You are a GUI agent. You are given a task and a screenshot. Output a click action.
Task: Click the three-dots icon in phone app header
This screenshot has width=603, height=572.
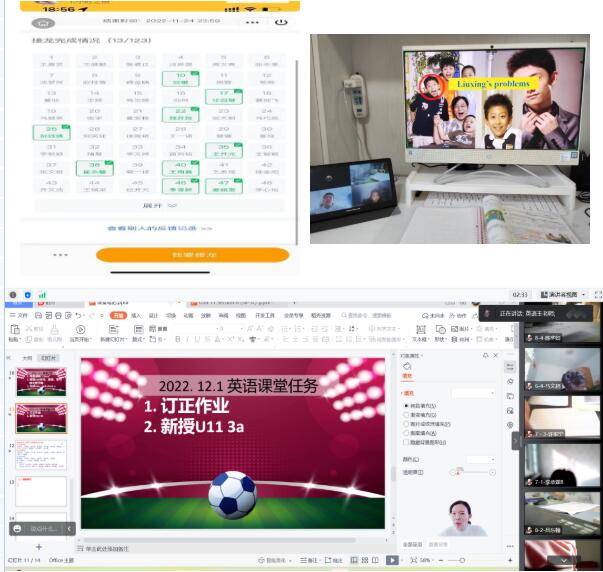click(252, 22)
